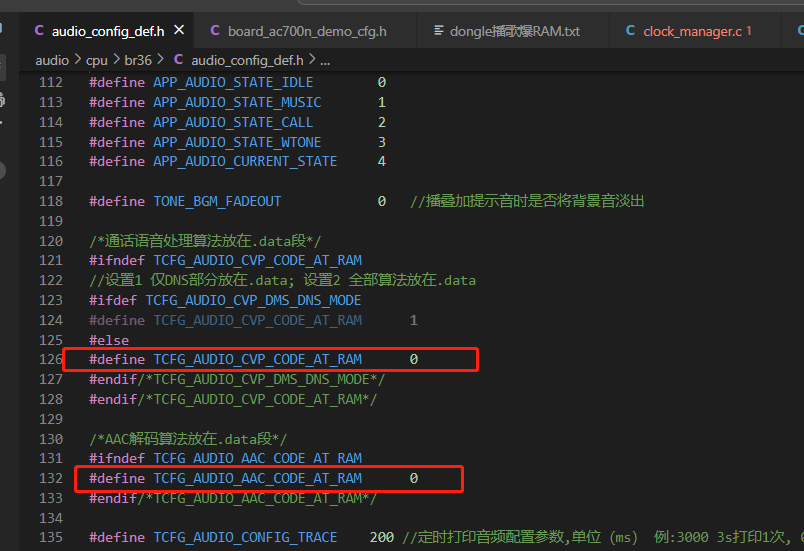This screenshot has height=551, width=804.
Task: Click the C icon in the breadcrumb path
Action: click(x=178, y=59)
